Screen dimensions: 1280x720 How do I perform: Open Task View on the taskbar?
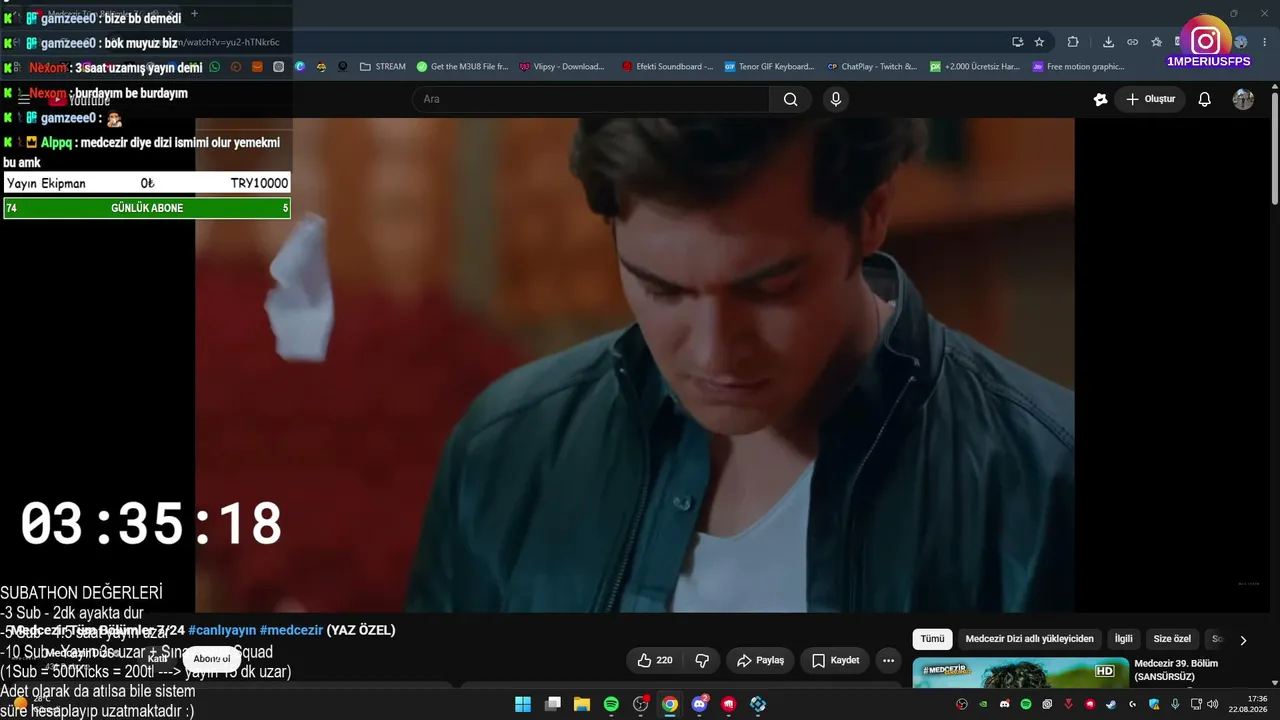click(553, 704)
